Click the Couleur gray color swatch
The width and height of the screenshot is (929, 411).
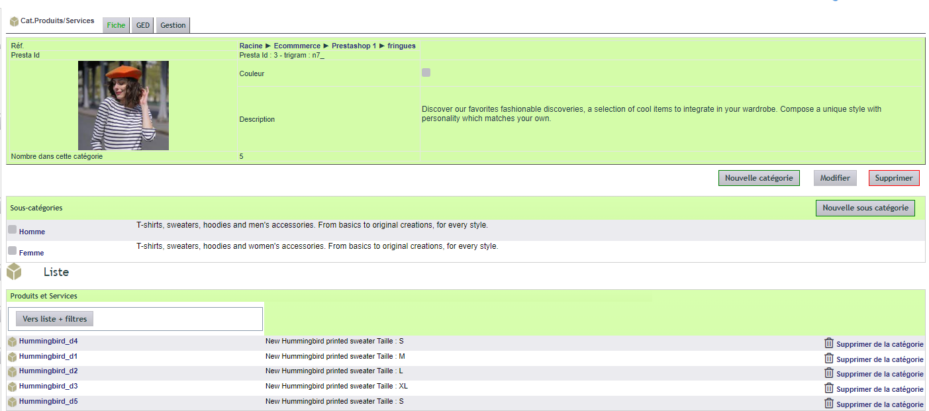[x=426, y=73]
